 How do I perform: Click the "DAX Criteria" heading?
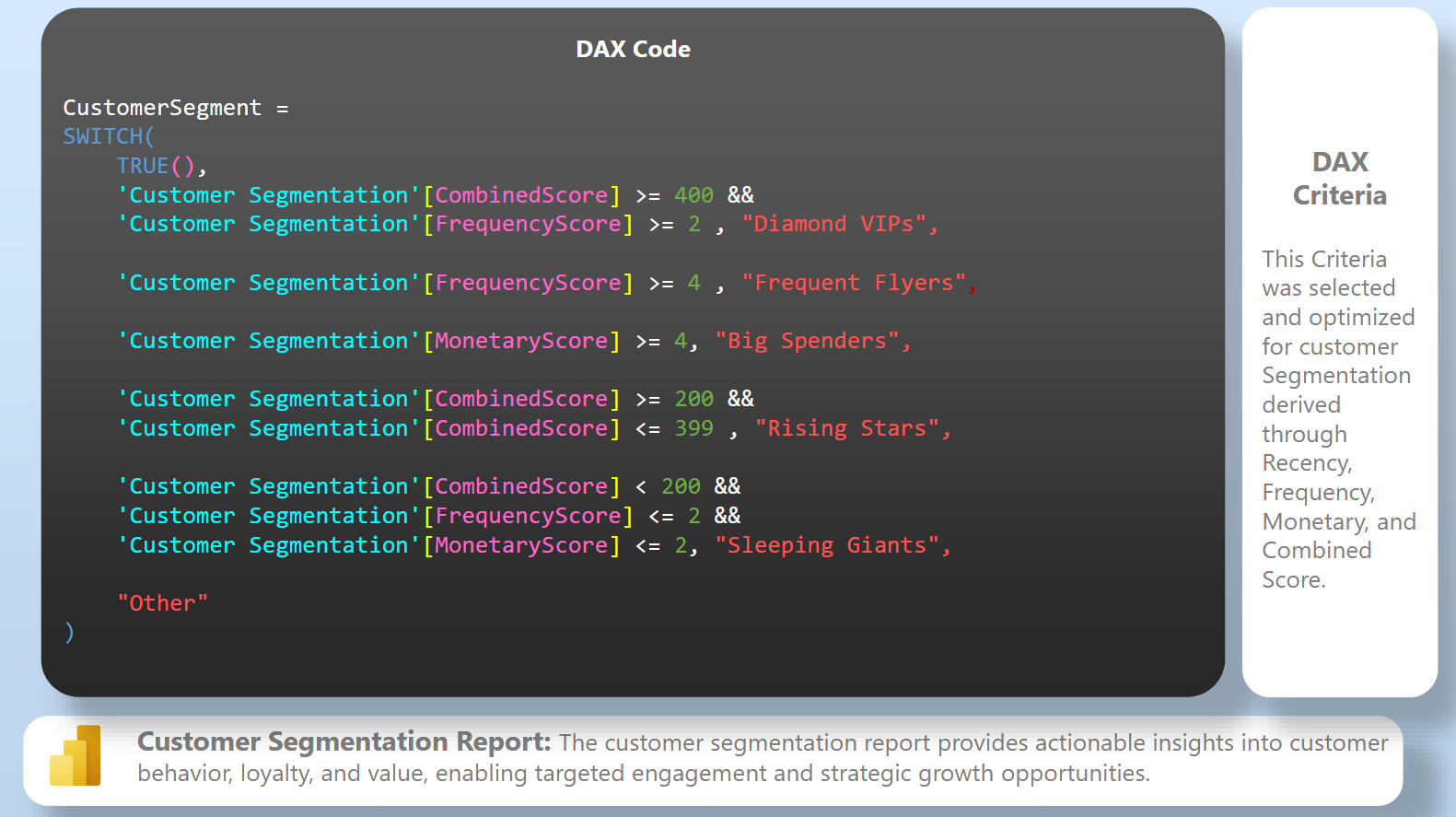coord(1339,179)
